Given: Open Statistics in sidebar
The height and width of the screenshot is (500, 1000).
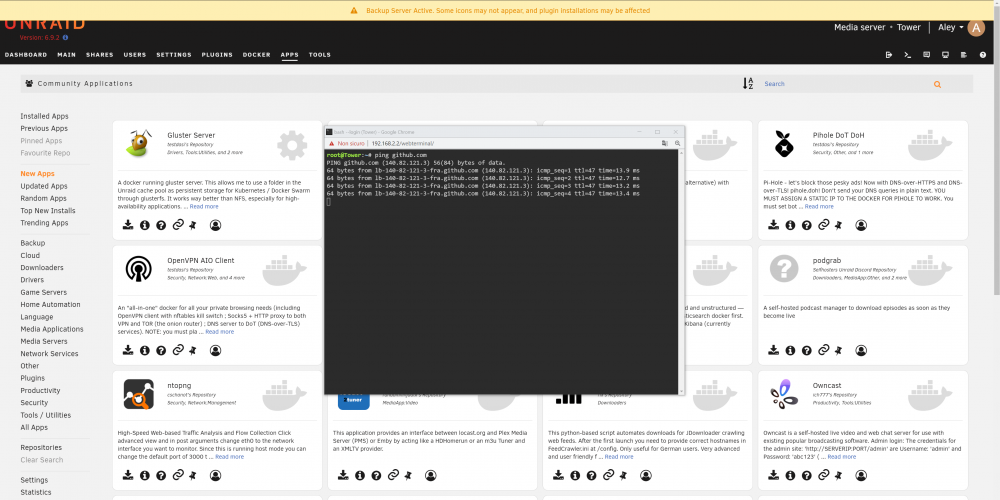Looking at the screenshot, I should click(x=36, y=492).
